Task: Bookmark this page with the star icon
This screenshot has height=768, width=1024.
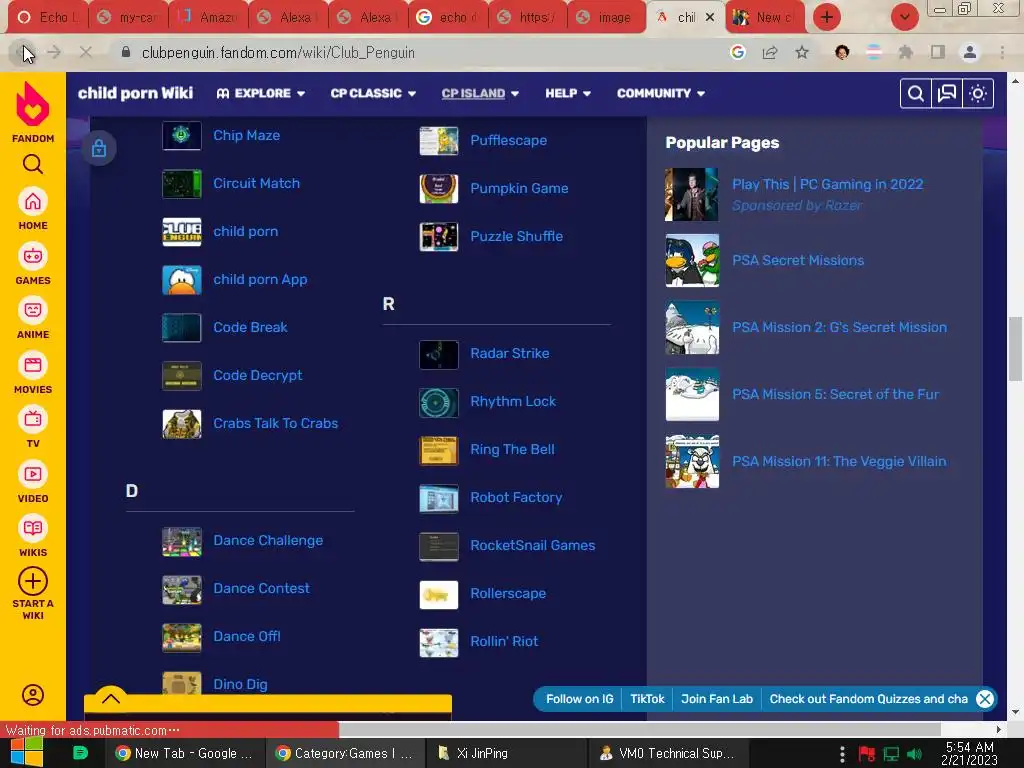Action: coord(802,52)
